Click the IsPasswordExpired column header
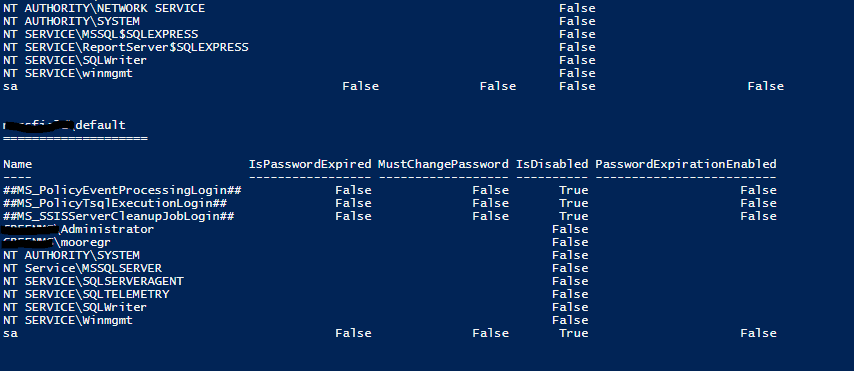 (310, 164)
